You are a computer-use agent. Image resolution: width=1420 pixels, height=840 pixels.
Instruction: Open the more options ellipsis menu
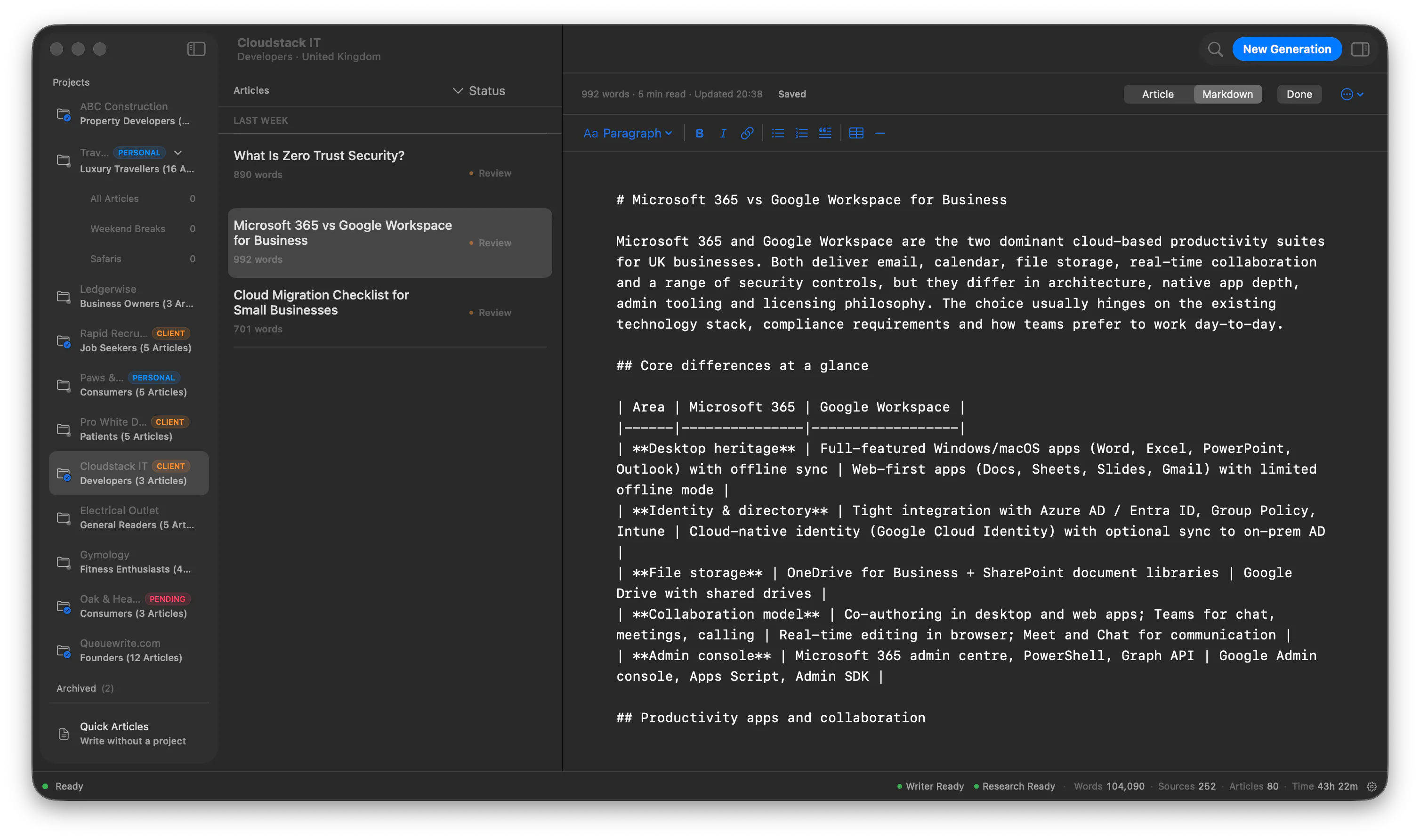pyautogui.click(x=1352, y=95)
